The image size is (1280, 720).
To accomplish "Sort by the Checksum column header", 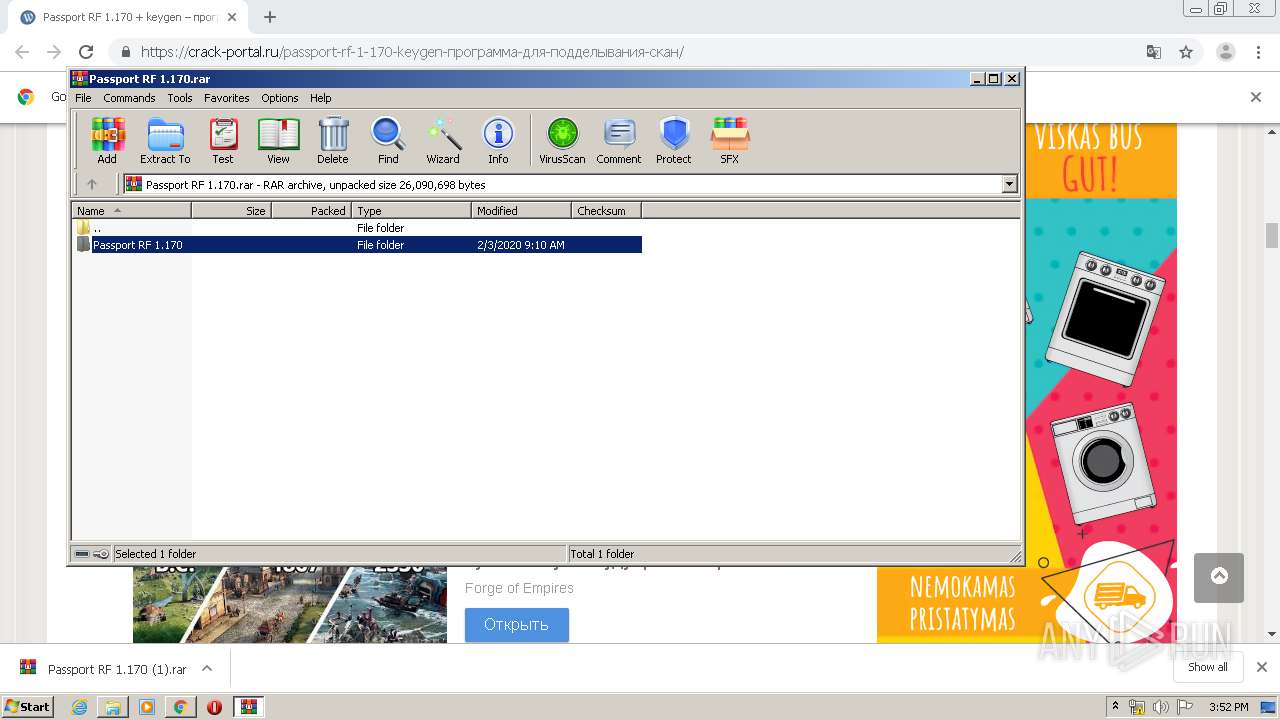I will click(606, 210).
